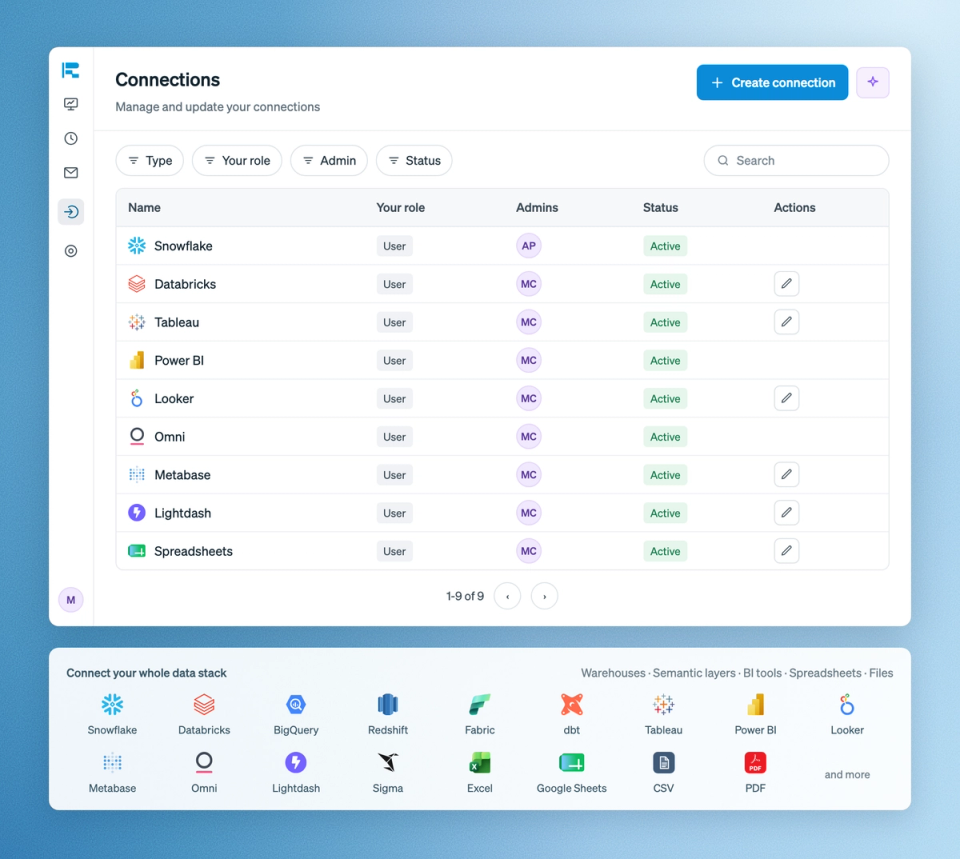Select Fabric in data stack panel
This screenshot has height=859, width=960.
(479, 715)
